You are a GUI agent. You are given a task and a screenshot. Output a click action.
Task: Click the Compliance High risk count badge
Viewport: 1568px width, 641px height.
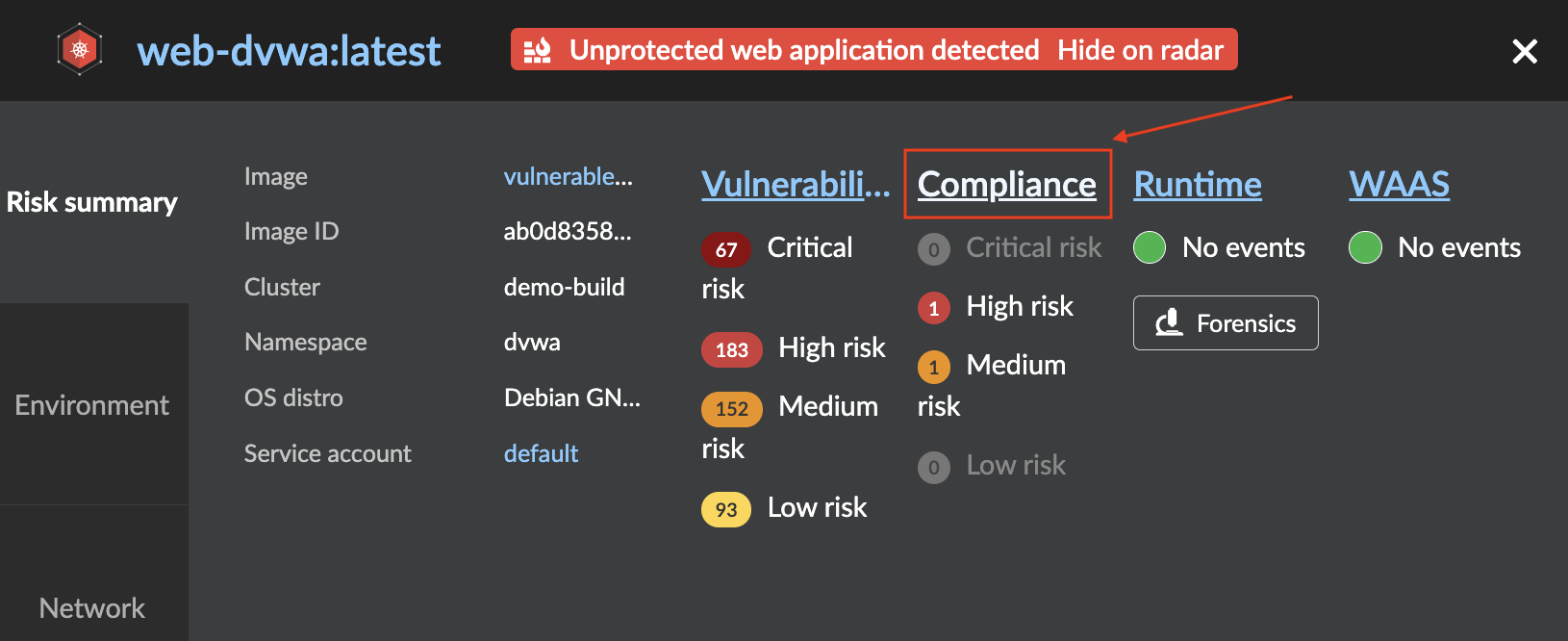coord(933,308)
